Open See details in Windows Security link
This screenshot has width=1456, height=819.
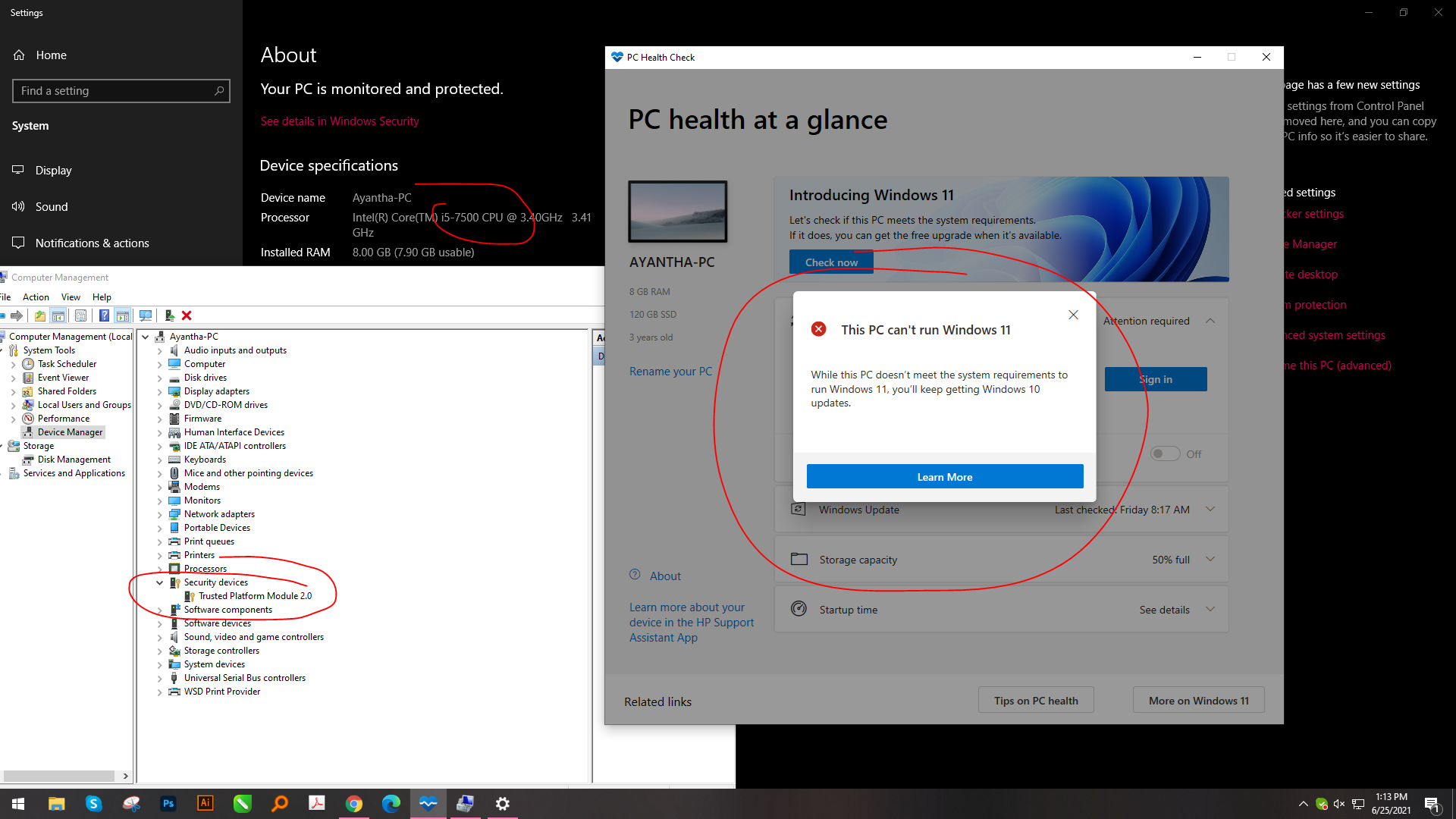click(340, 121)
